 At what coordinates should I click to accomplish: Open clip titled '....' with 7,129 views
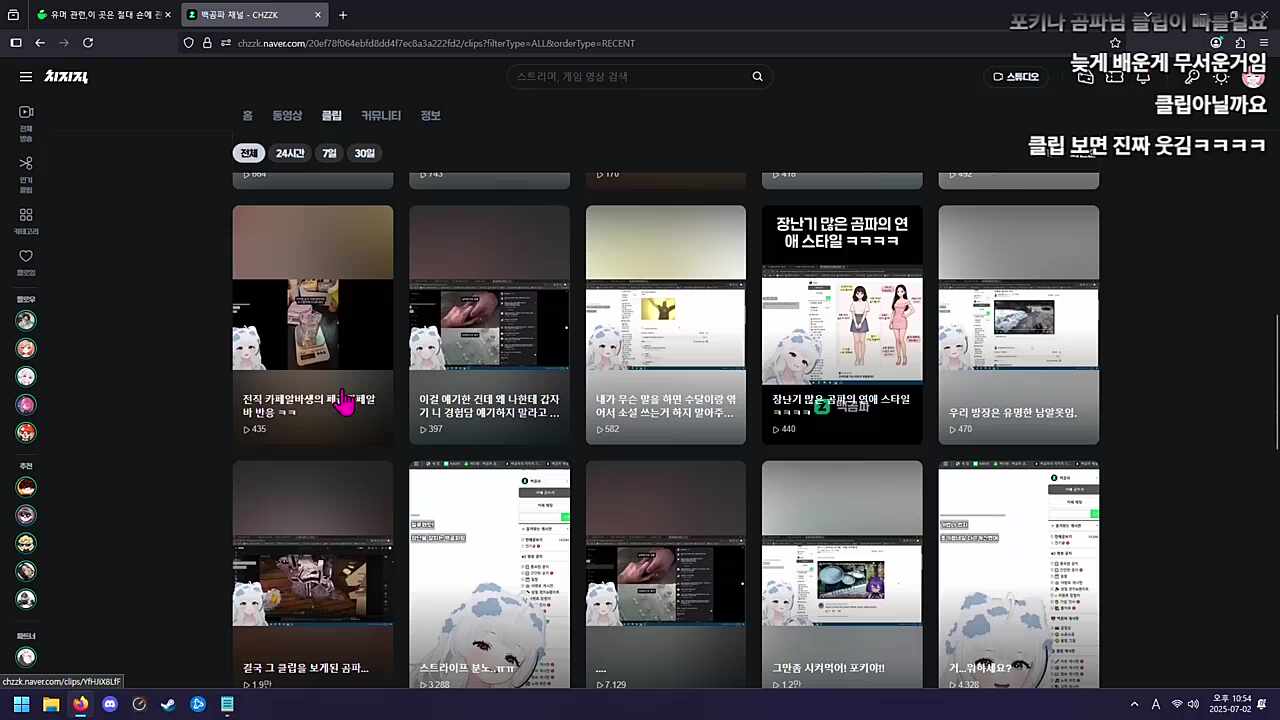point(666,575)
